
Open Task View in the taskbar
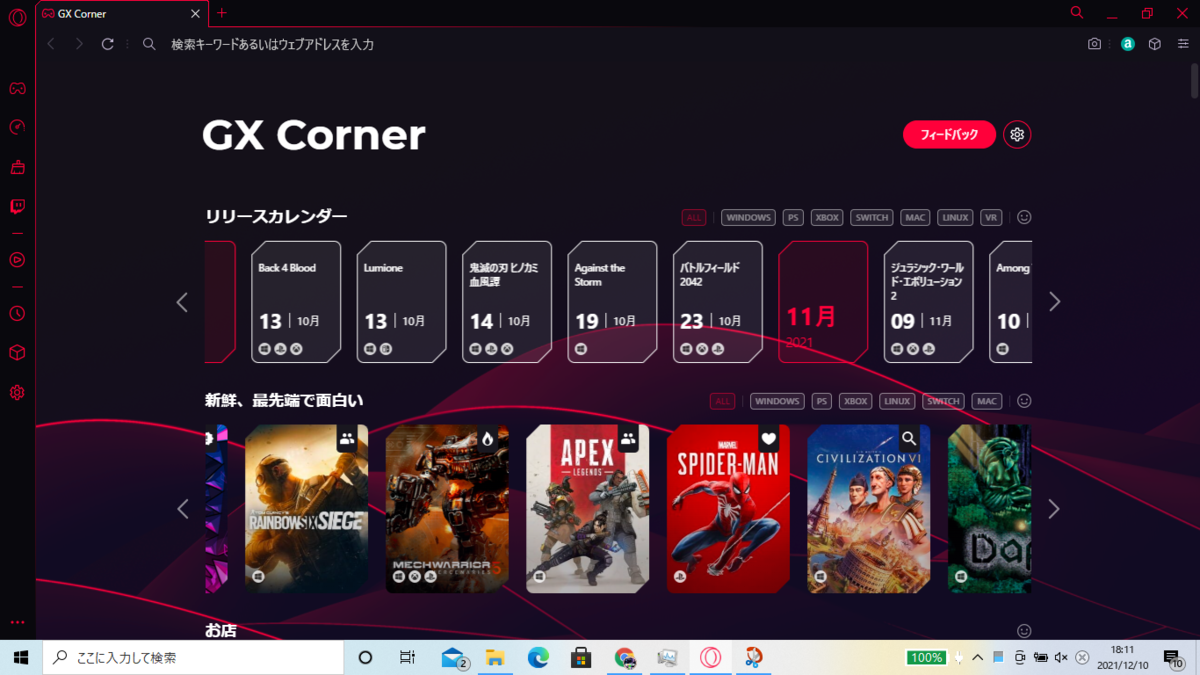(x=407, y=657)
